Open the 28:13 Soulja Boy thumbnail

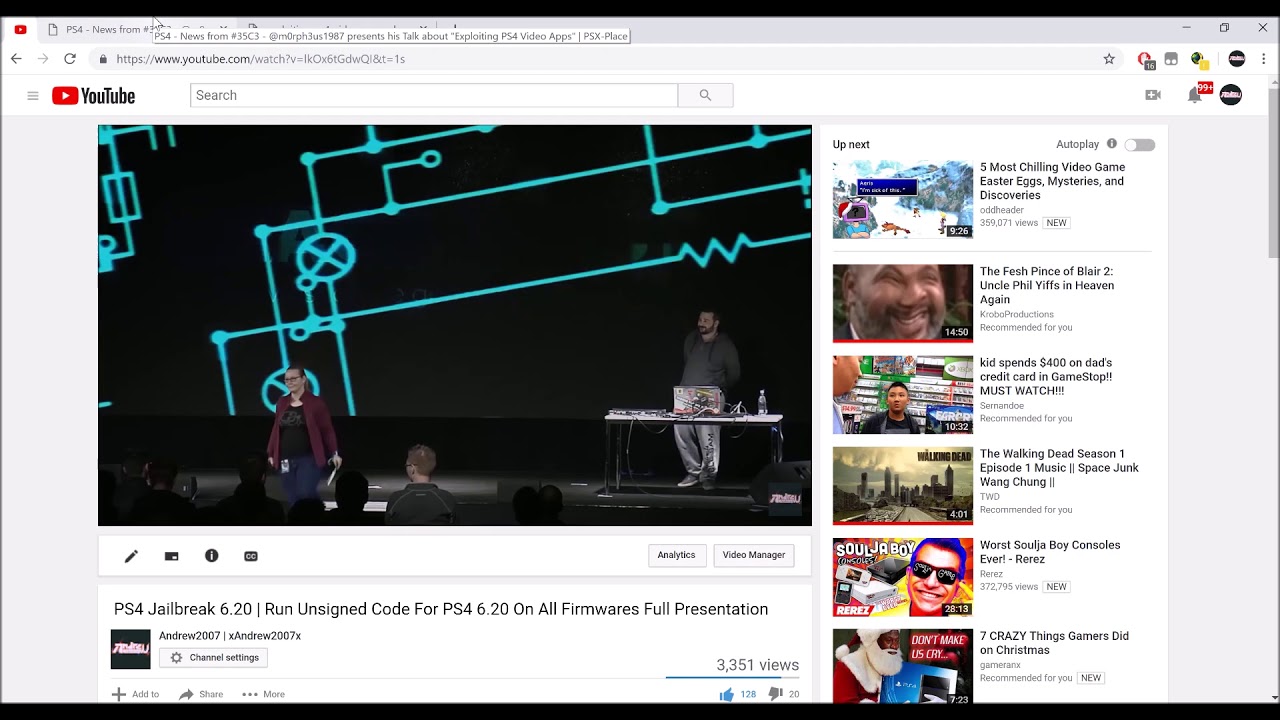point(903,577)
